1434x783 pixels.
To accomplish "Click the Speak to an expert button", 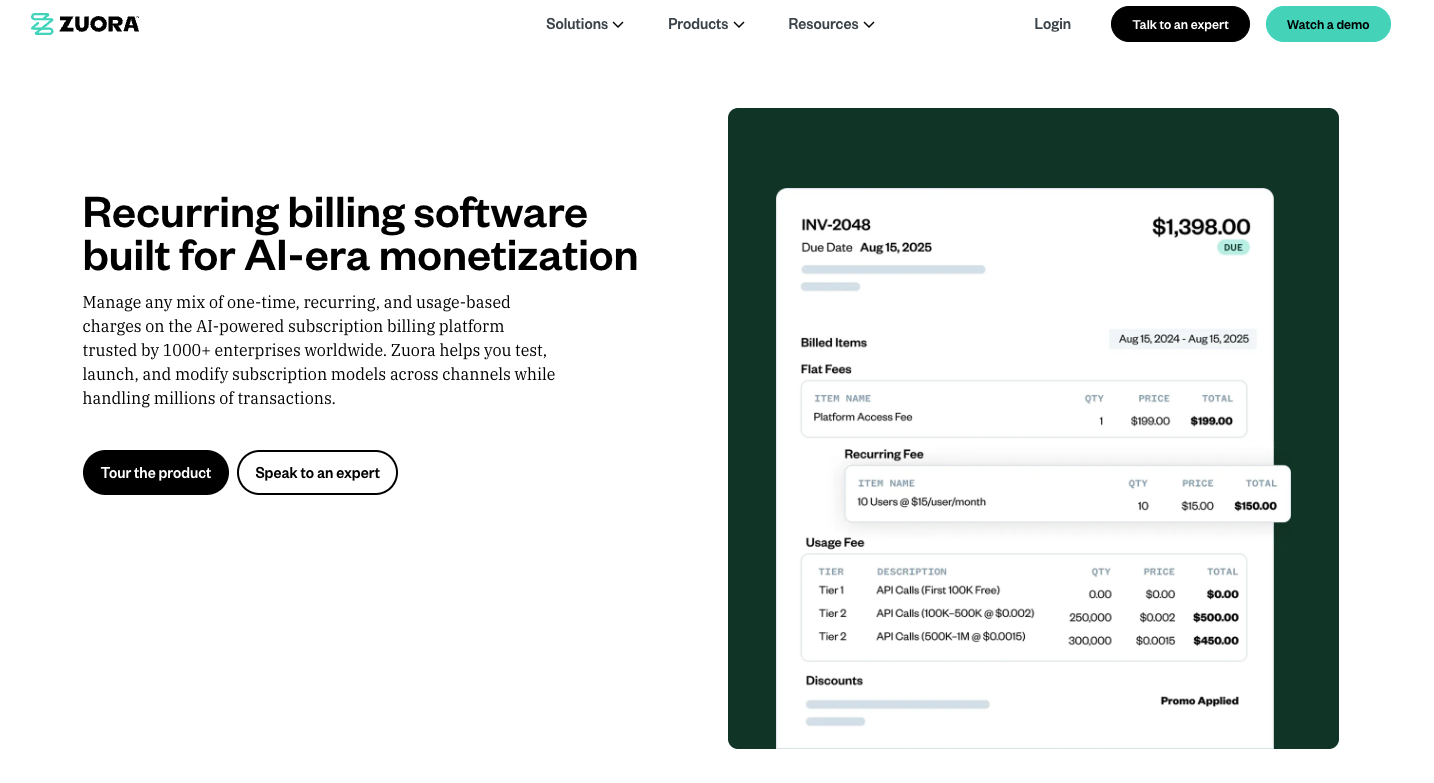I will click(317, 472).
